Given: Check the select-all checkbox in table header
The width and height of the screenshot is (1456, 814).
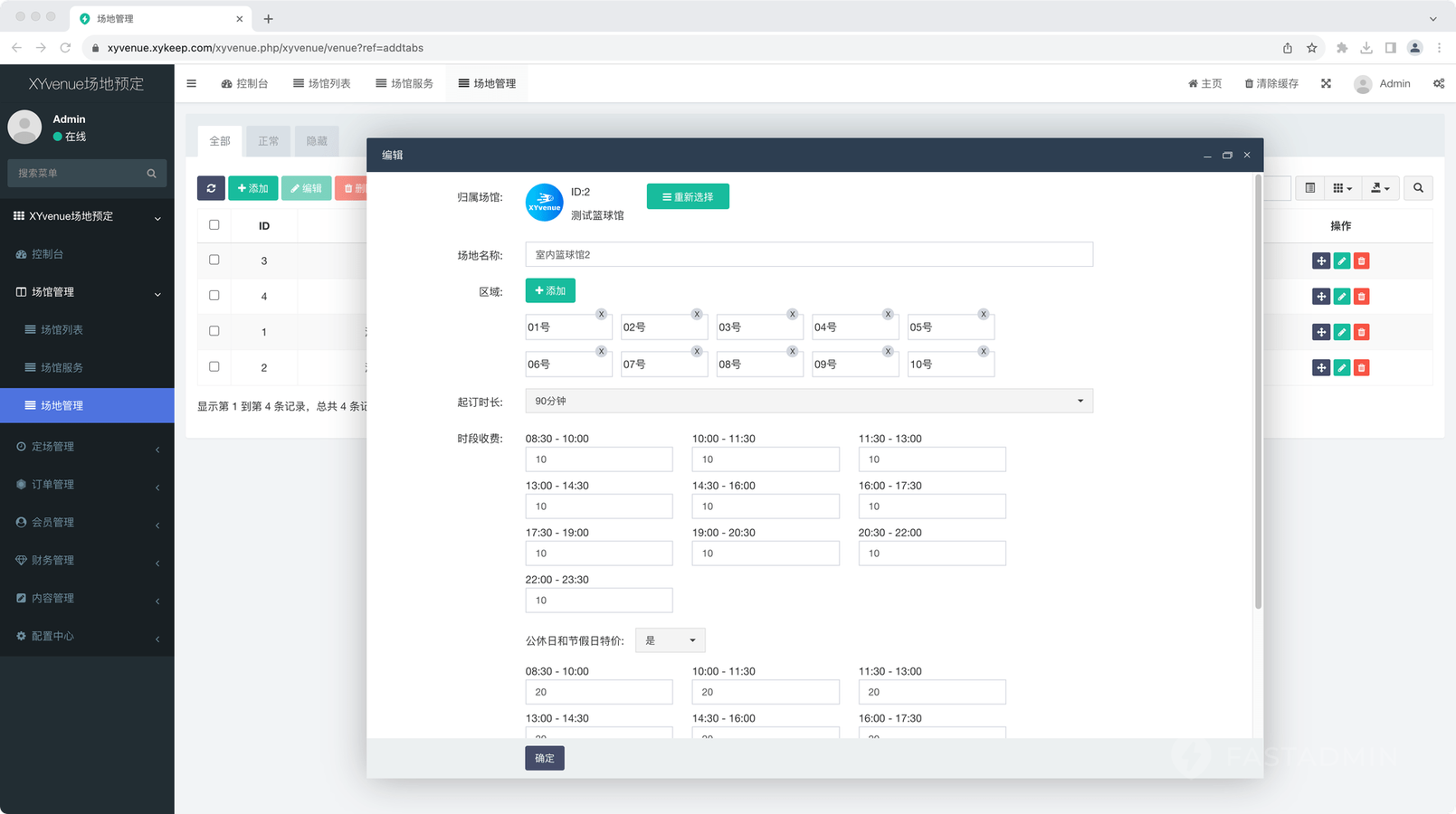Looking at the screenshot, I should (214, 225).
